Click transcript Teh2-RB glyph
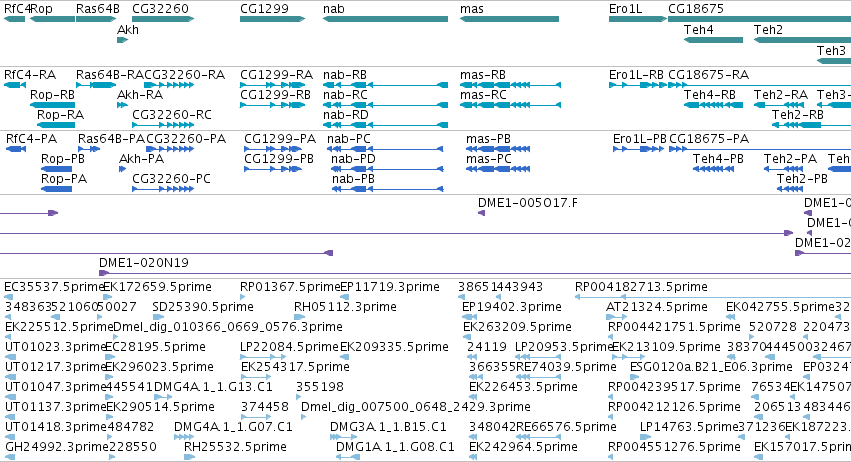851x462 pixels. (797, 125)
